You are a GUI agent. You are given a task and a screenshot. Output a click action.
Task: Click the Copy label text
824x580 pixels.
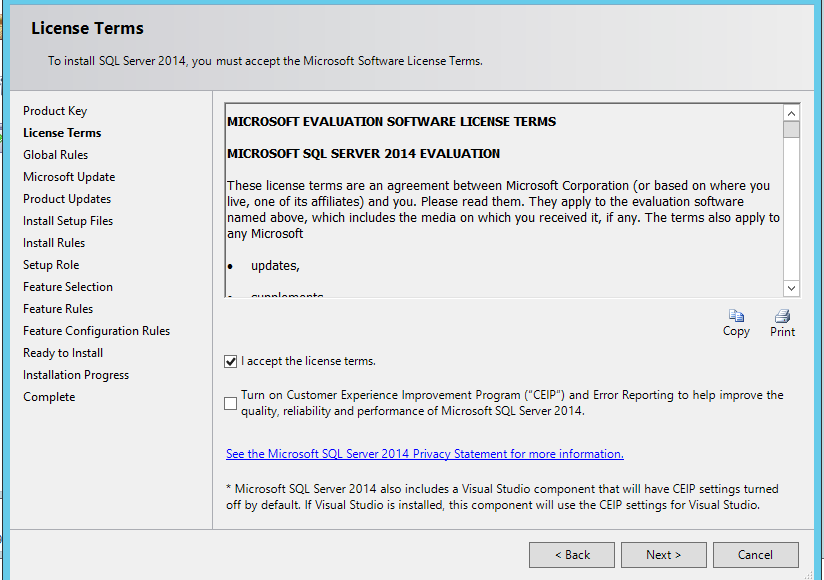736,332
